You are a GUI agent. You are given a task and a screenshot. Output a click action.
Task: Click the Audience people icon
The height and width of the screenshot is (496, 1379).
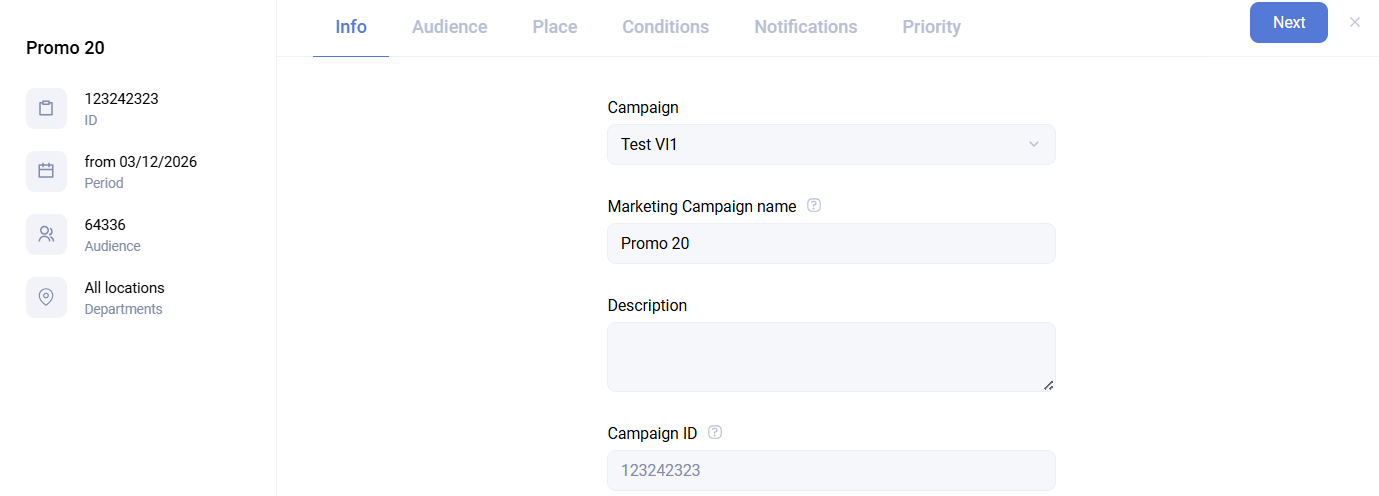pyautogui.click(x=46, y=234)
